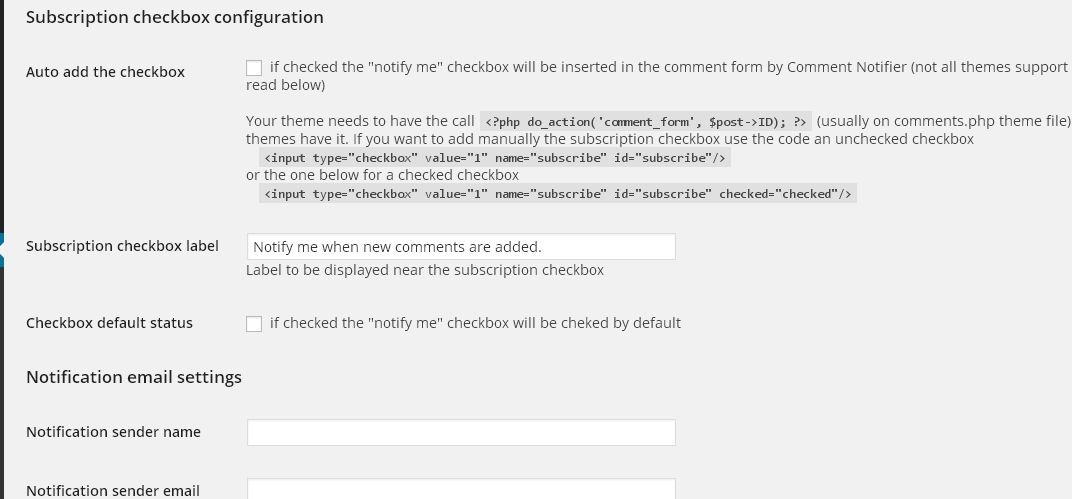Click the unchecked checkbox input code snippet
The width and height of the screenshot is (1072, 499).
click(495, 158)
